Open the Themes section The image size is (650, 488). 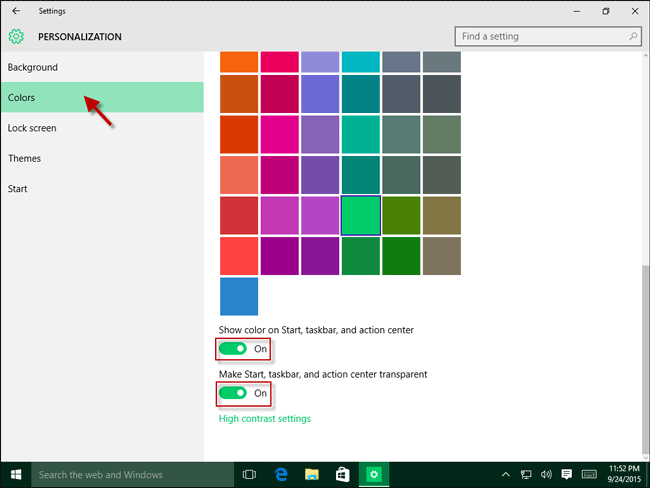click(102, 158)
